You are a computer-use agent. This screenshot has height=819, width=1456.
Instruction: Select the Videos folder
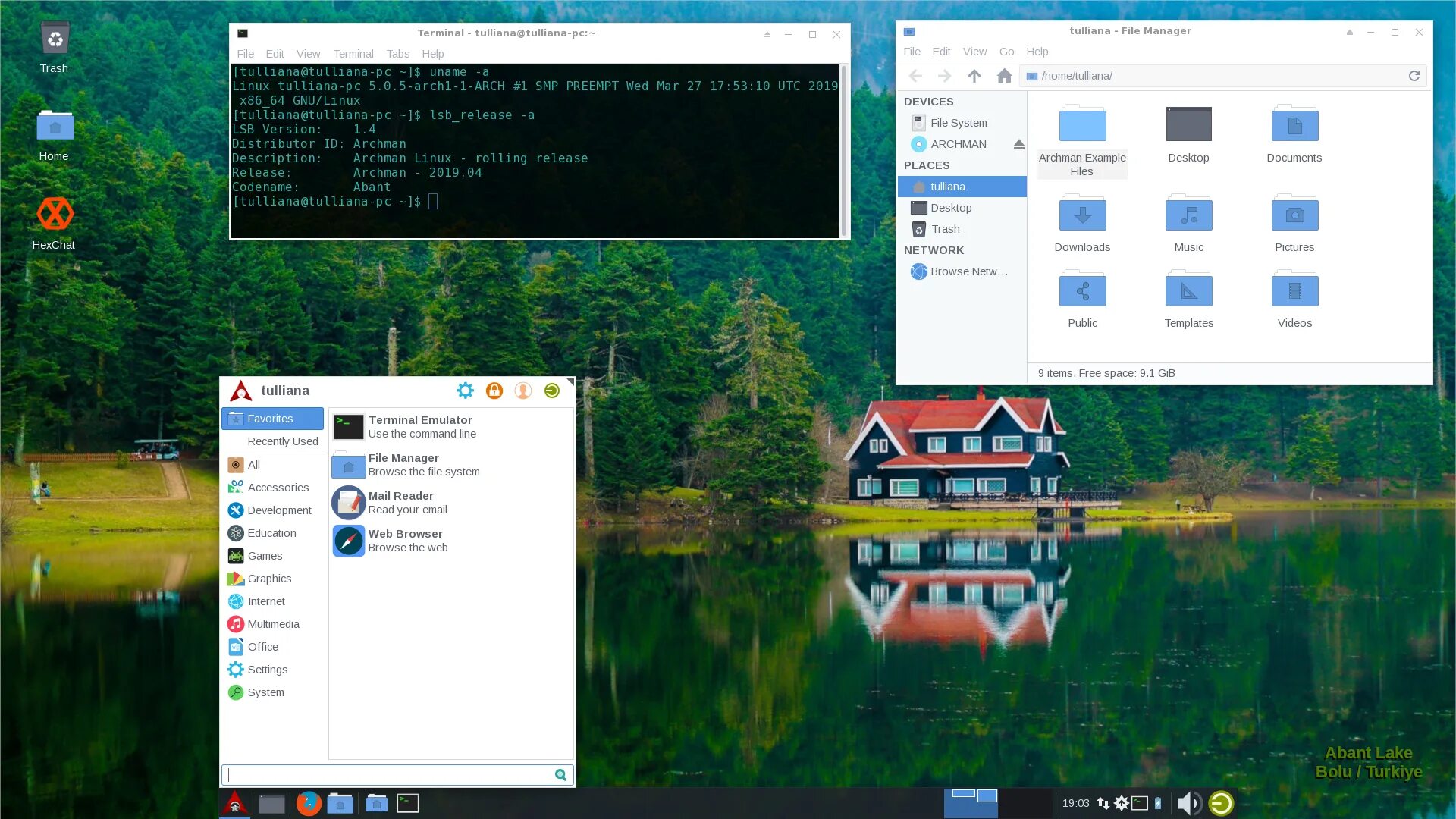(x=1294, y=300)
